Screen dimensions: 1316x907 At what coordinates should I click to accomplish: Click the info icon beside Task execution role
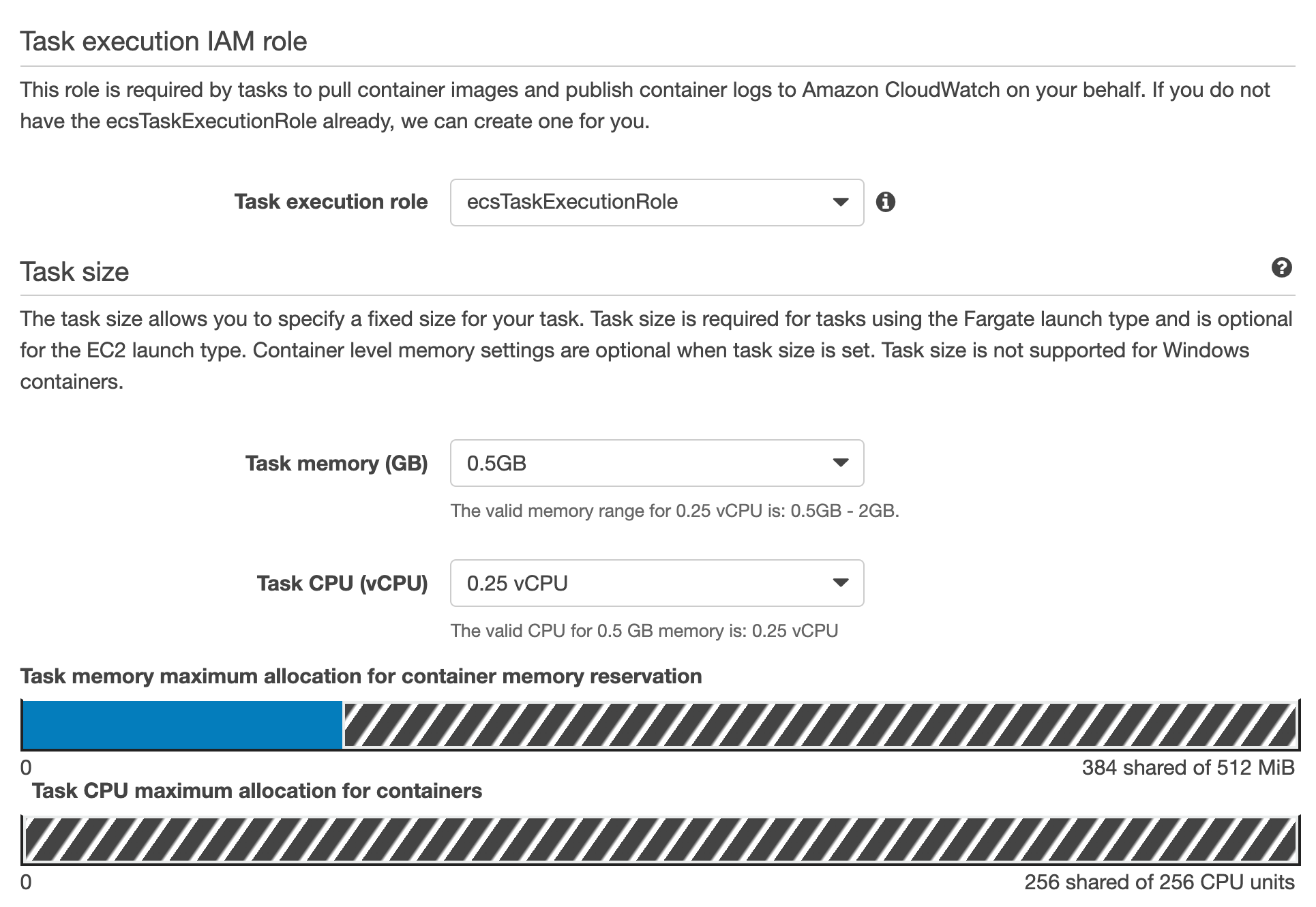[x=885, y=202]
